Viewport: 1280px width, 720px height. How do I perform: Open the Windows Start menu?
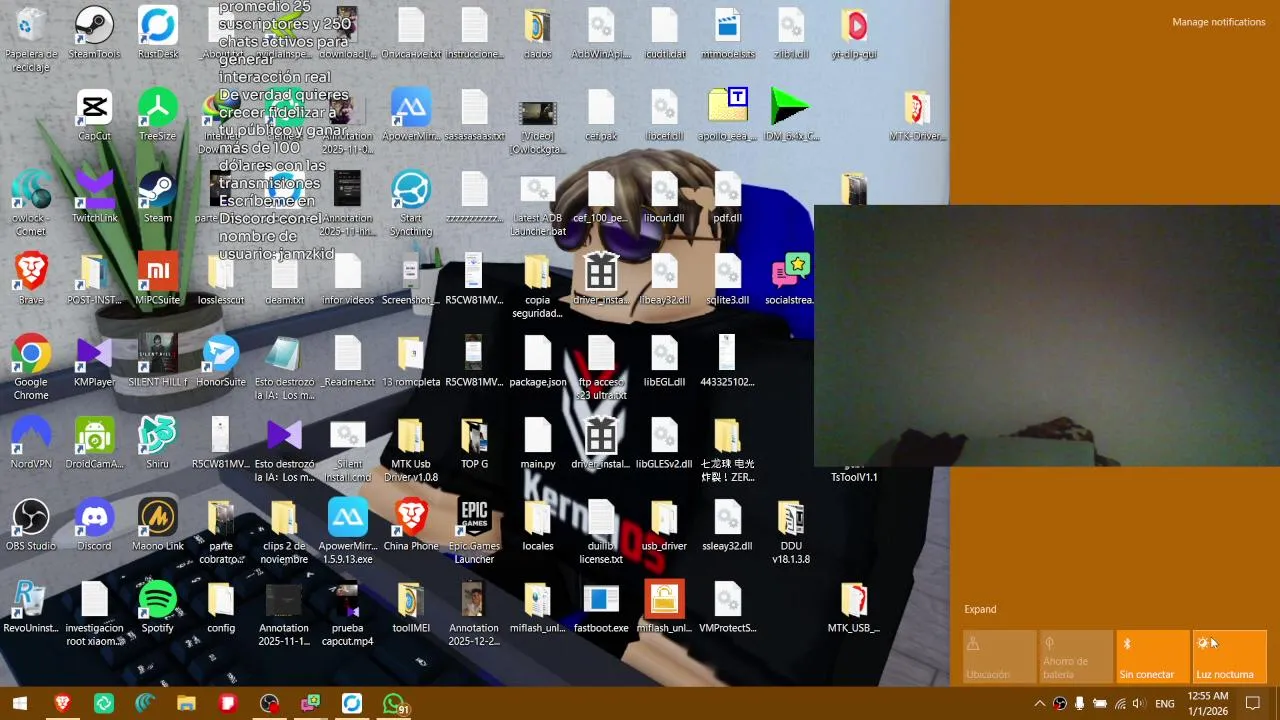[x=19, y=704]
